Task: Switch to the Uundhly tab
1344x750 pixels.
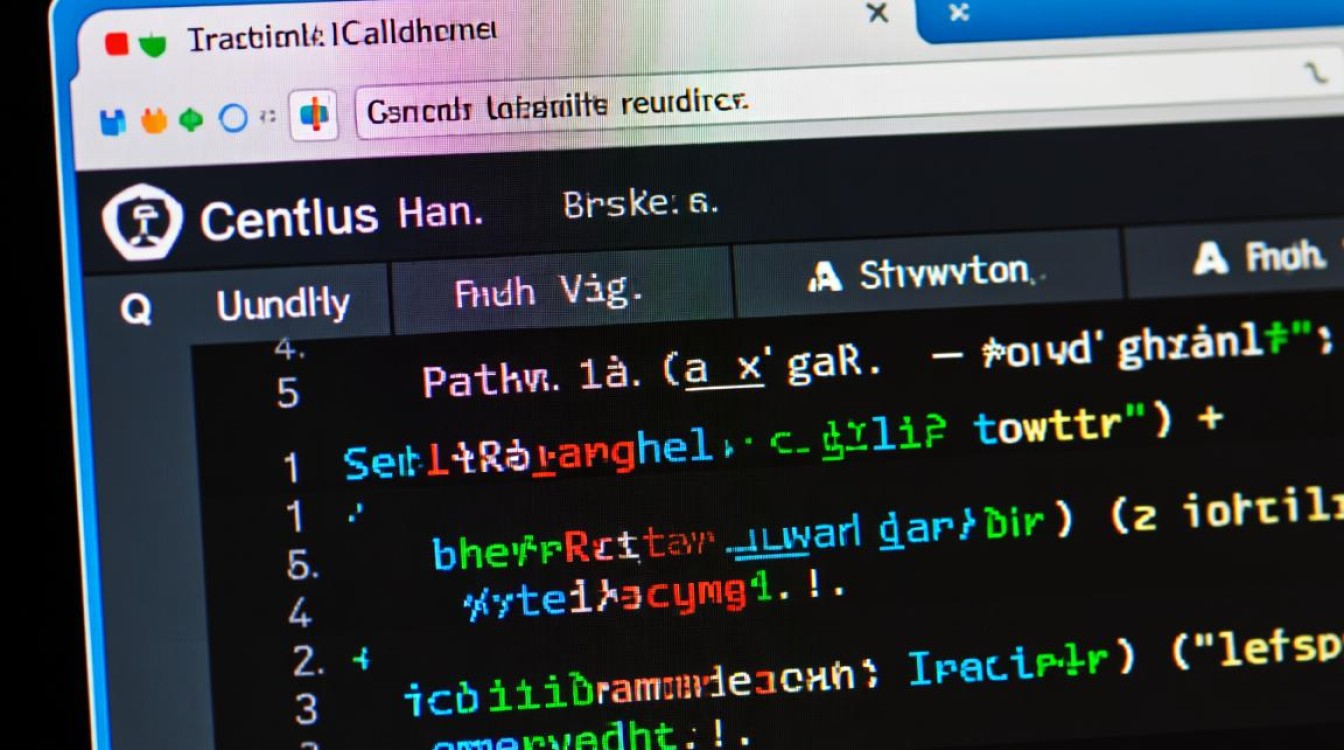Action: coord(282,304)
